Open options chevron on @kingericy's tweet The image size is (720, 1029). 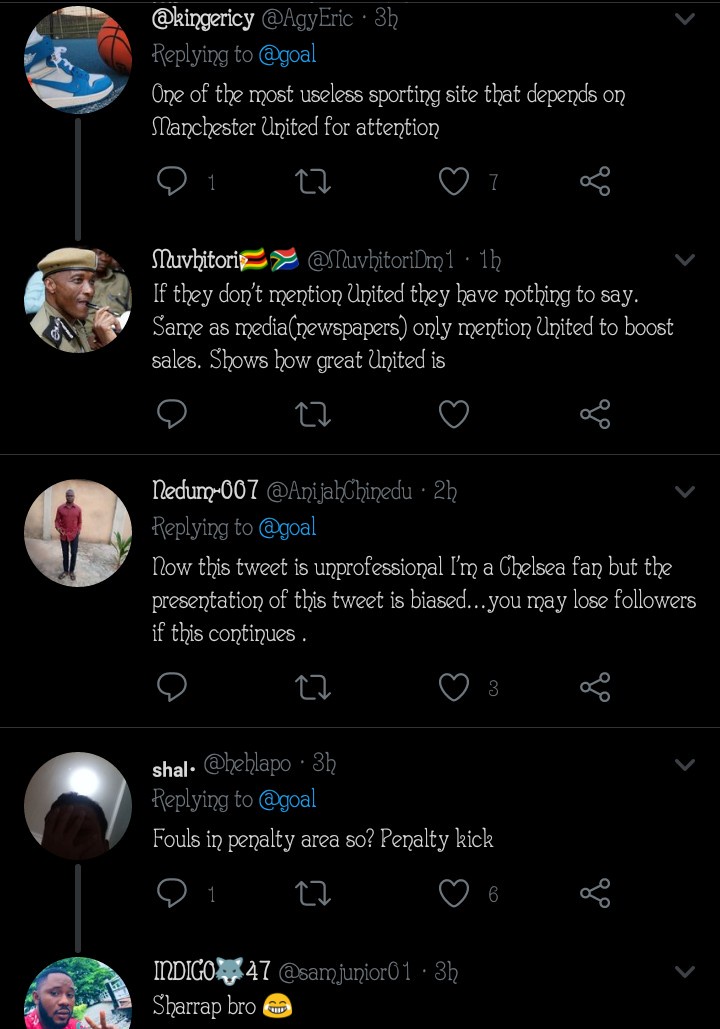(685, 19)
